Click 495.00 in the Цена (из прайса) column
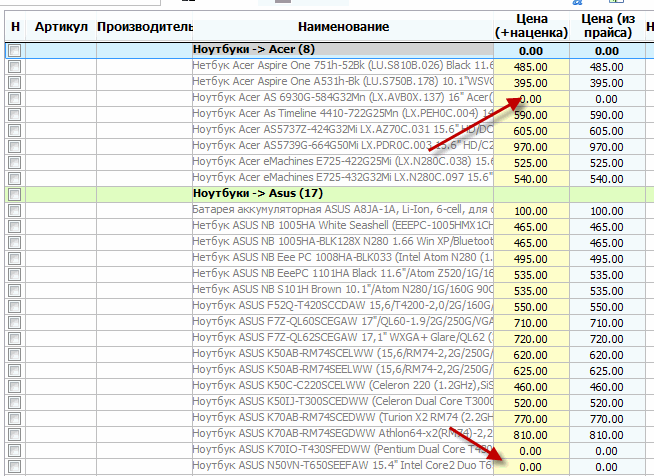This screenshot has height=476, width=654. [606, 259]
